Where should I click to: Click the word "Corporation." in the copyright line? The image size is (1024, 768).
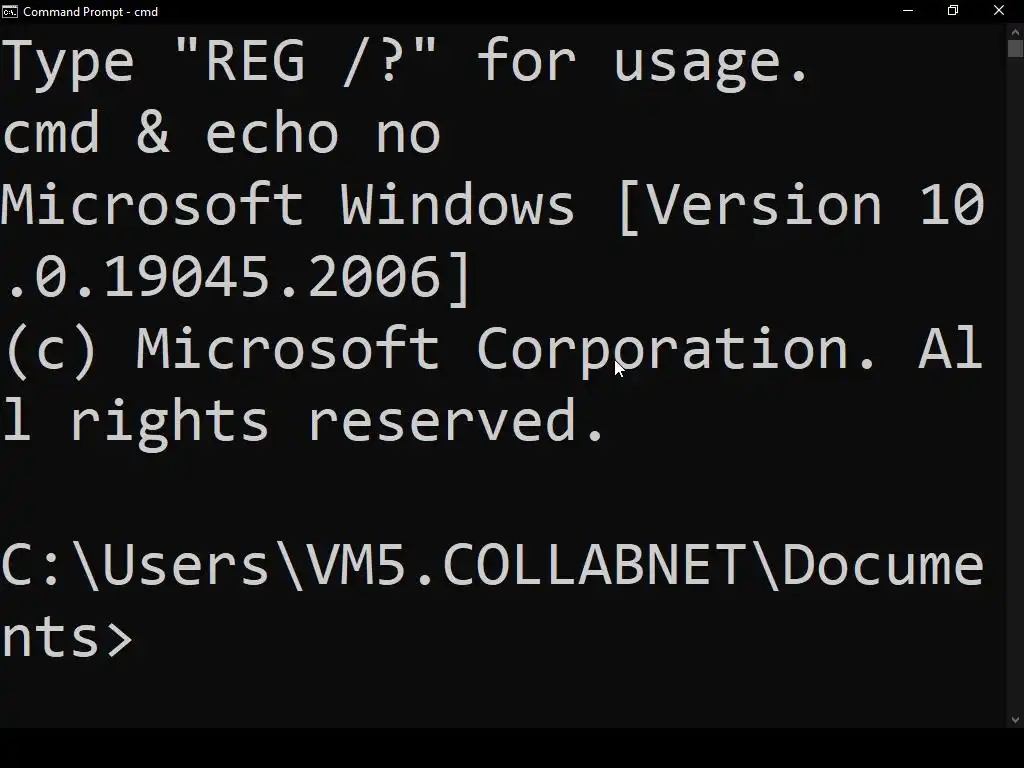[x=676, y=350]
